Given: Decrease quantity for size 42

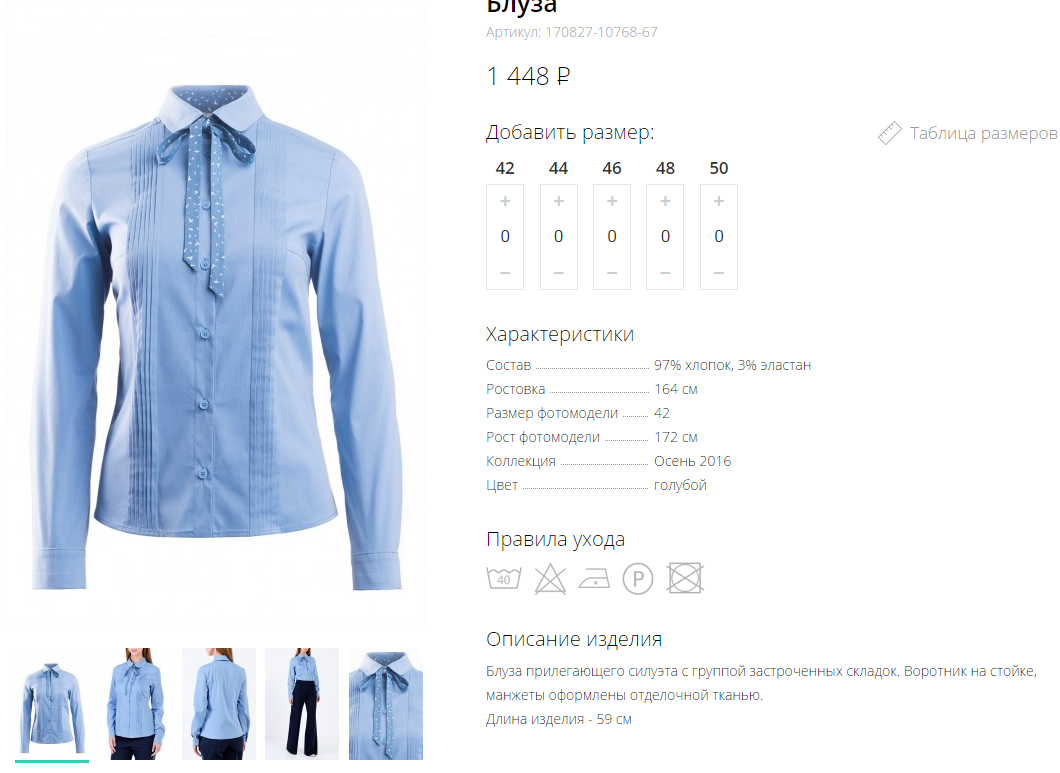Looking at the screenshot, I should [x=505, y=273].
